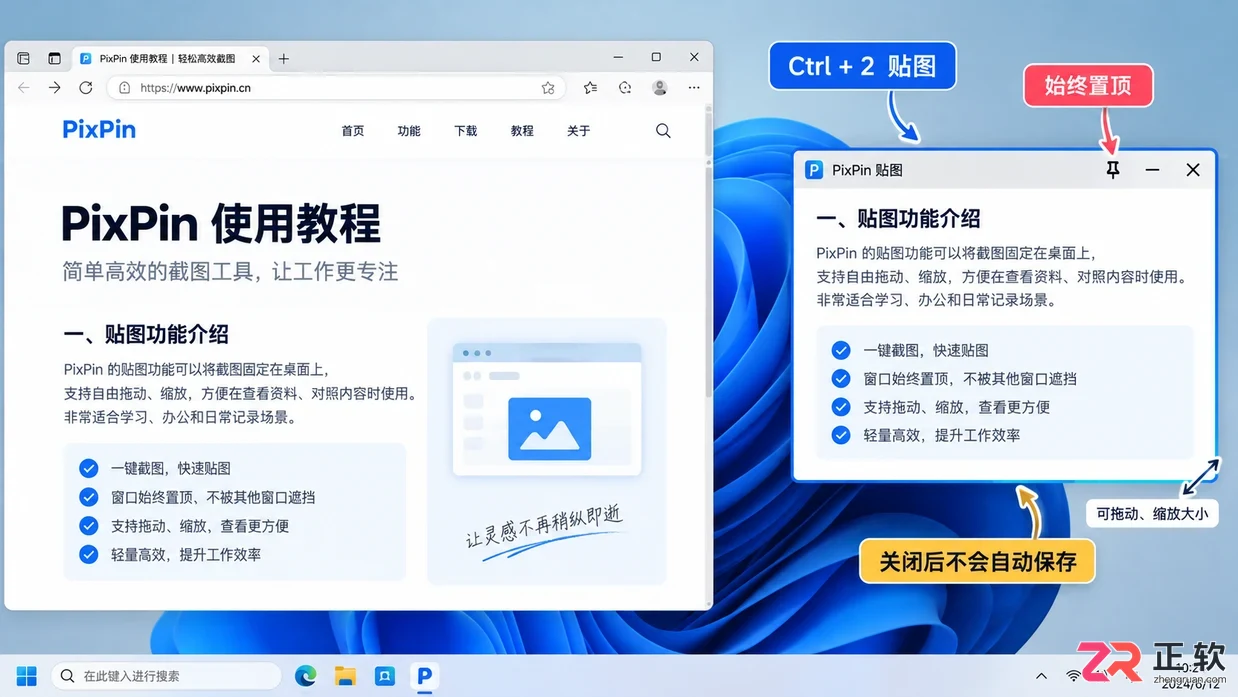The height and width of the screenshot is (697, 1238).
Task: Open the browser essentials icon in Edge toolbar
Action: (625, 88)
